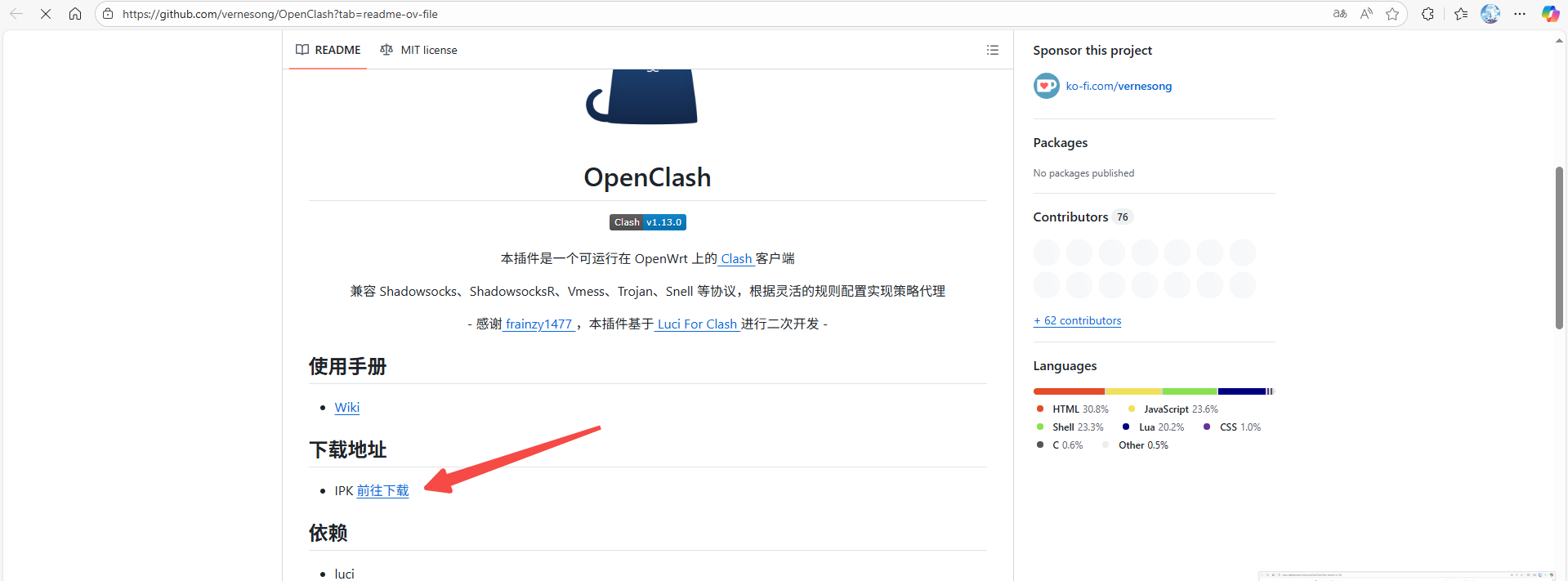Open README outline list icon
The width and height of the screenshot is (1568, 581).
(x=993, y=50)
